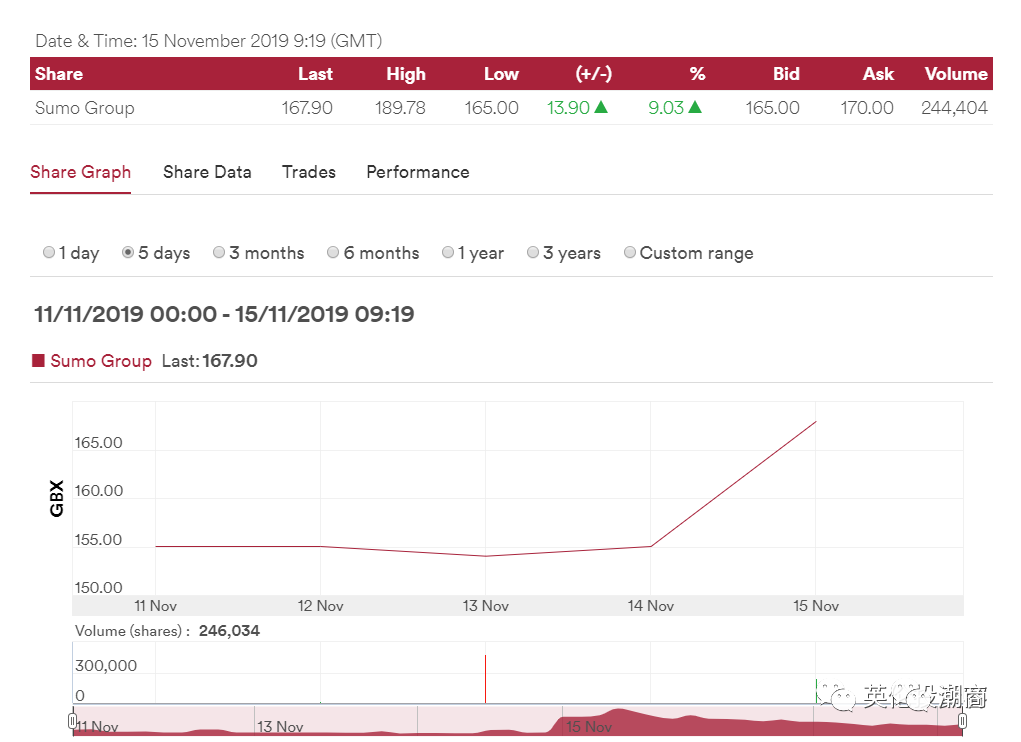
Task: Click the Sumo Group legend label
Action: point(101,361)
